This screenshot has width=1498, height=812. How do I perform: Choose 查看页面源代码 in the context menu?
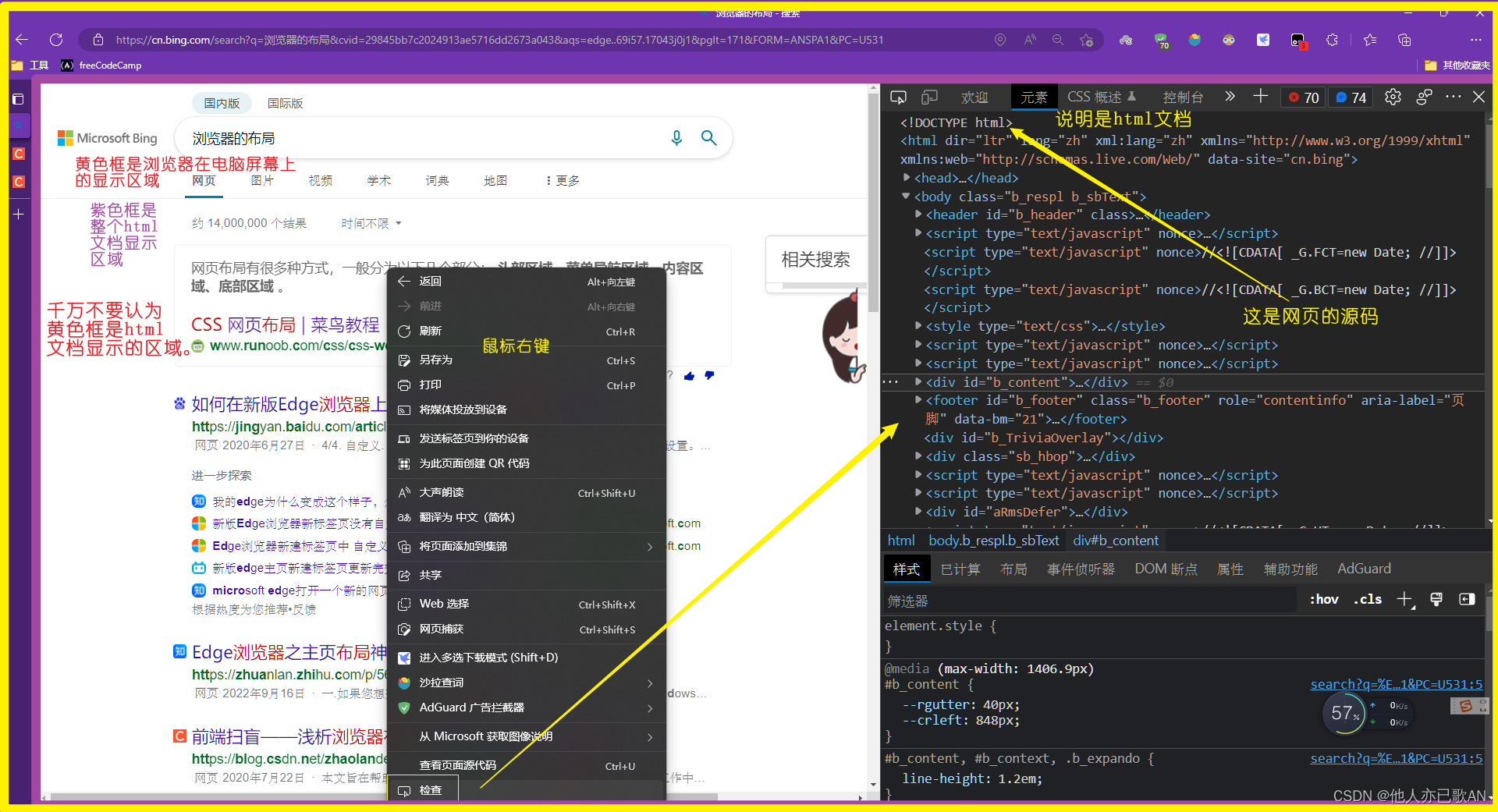pyautogui.click(x=527, y=766)
